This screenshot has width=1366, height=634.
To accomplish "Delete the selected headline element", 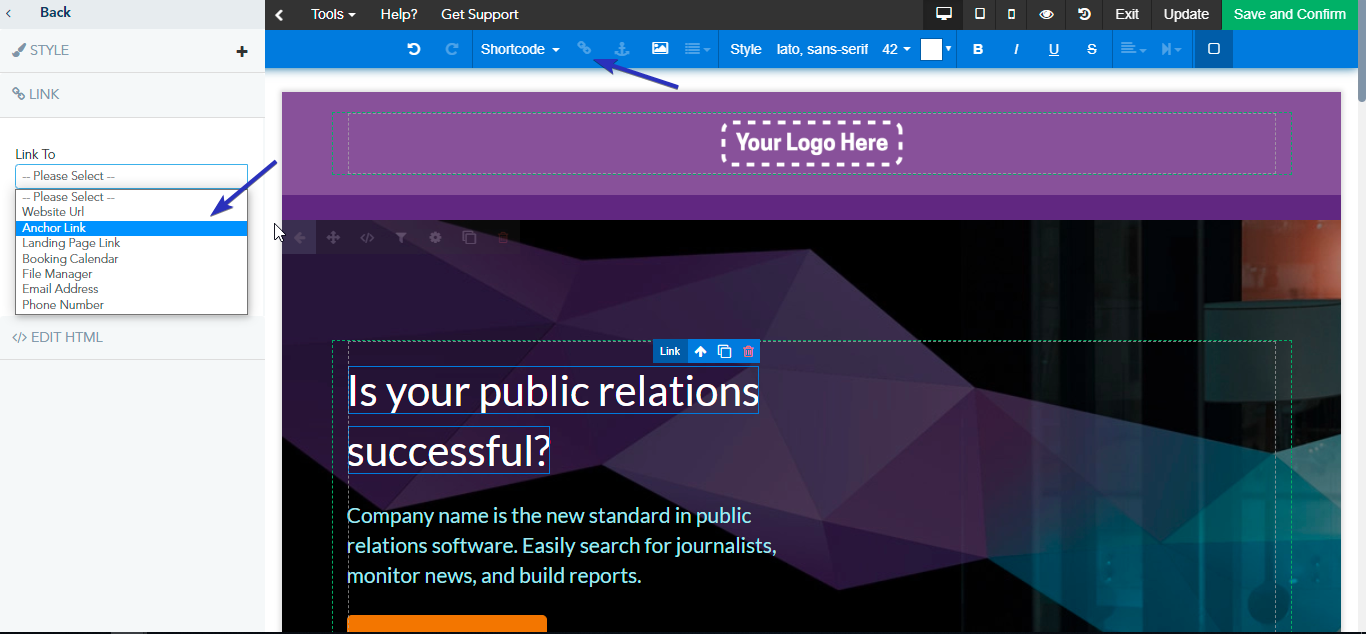I will pos(748,352).
